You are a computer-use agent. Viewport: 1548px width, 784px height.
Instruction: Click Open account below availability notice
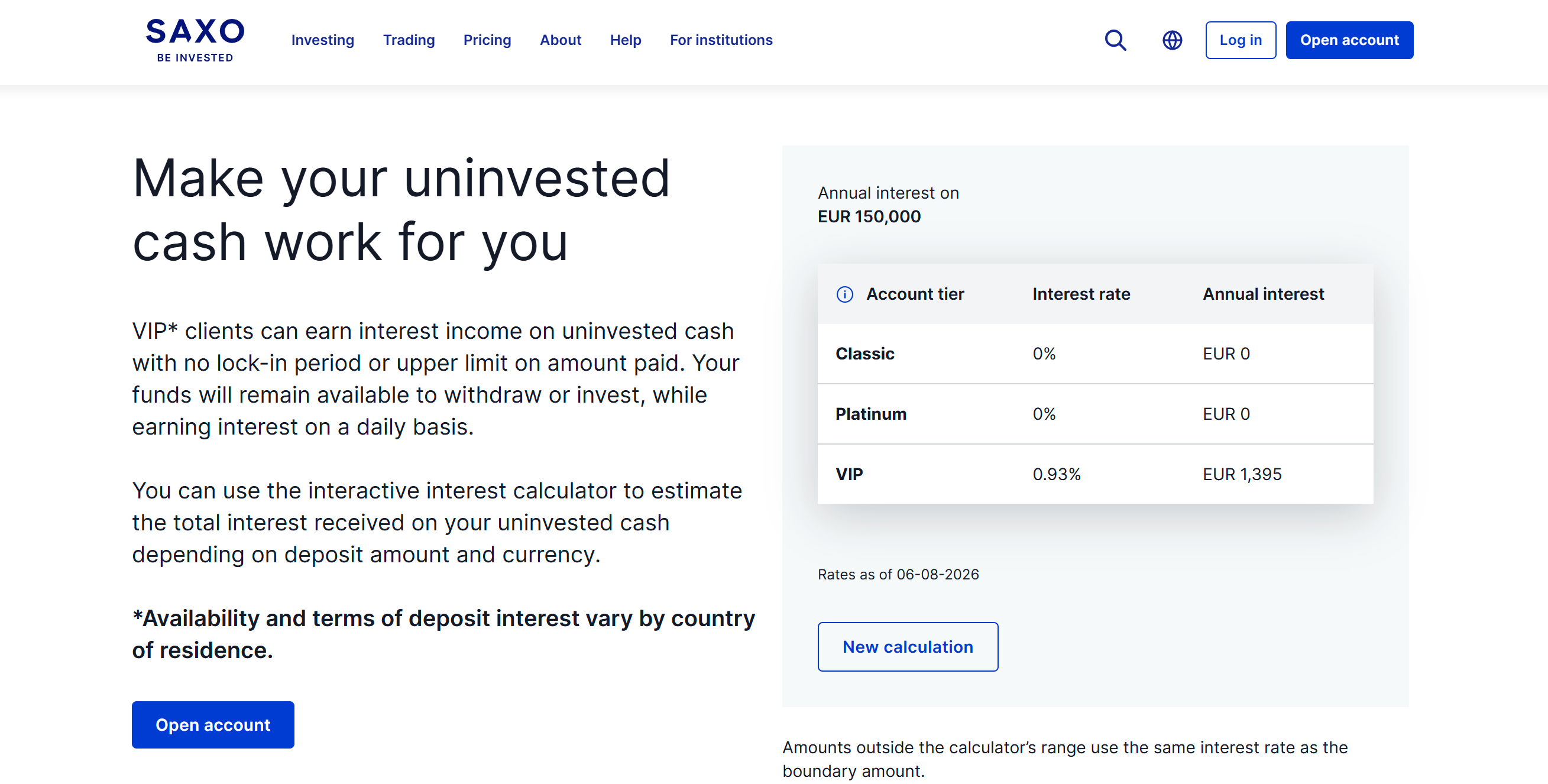pyautogui.click(x=213, y=725)
